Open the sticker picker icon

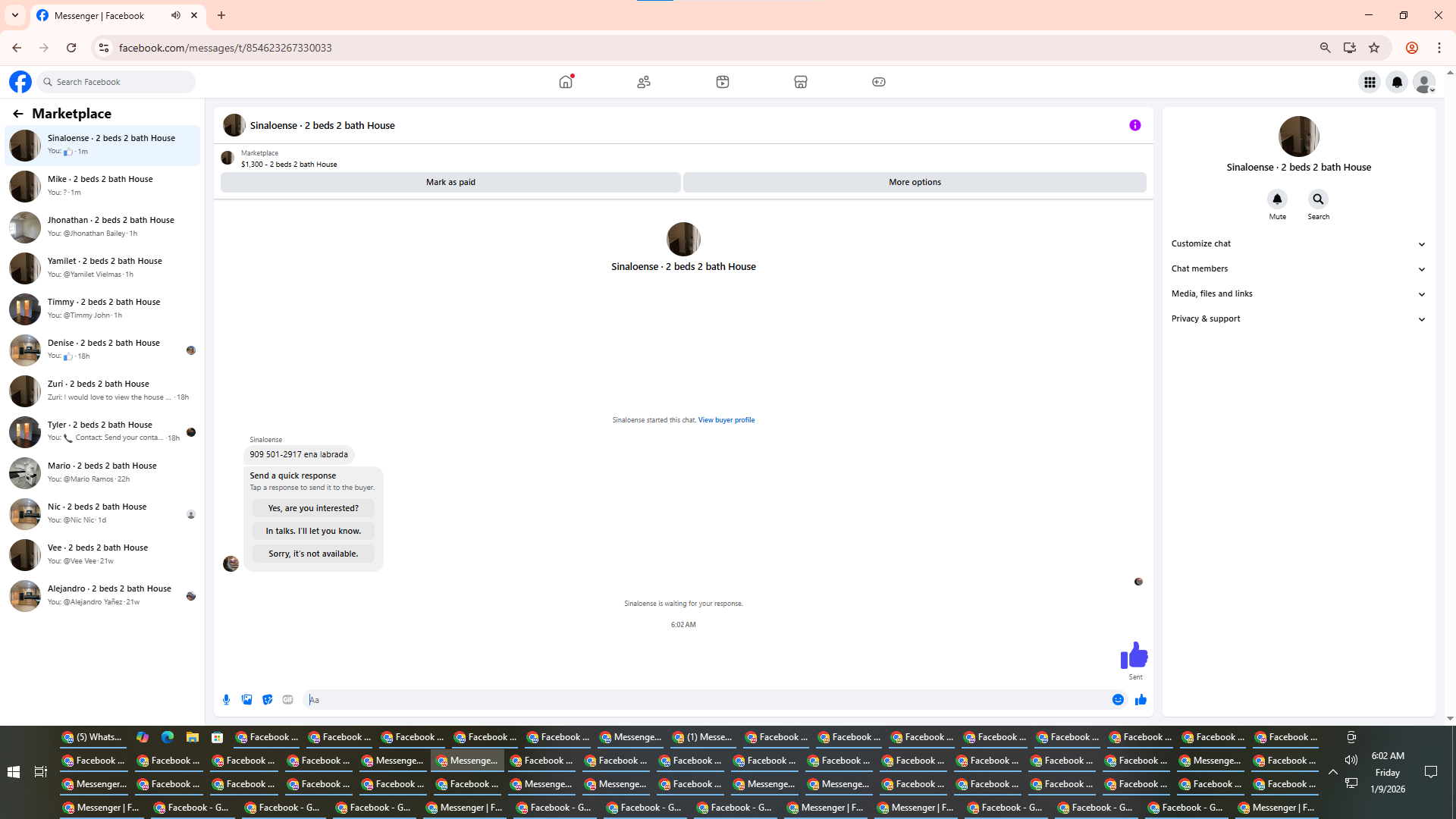pyautogui.click(x=267, y=699)
